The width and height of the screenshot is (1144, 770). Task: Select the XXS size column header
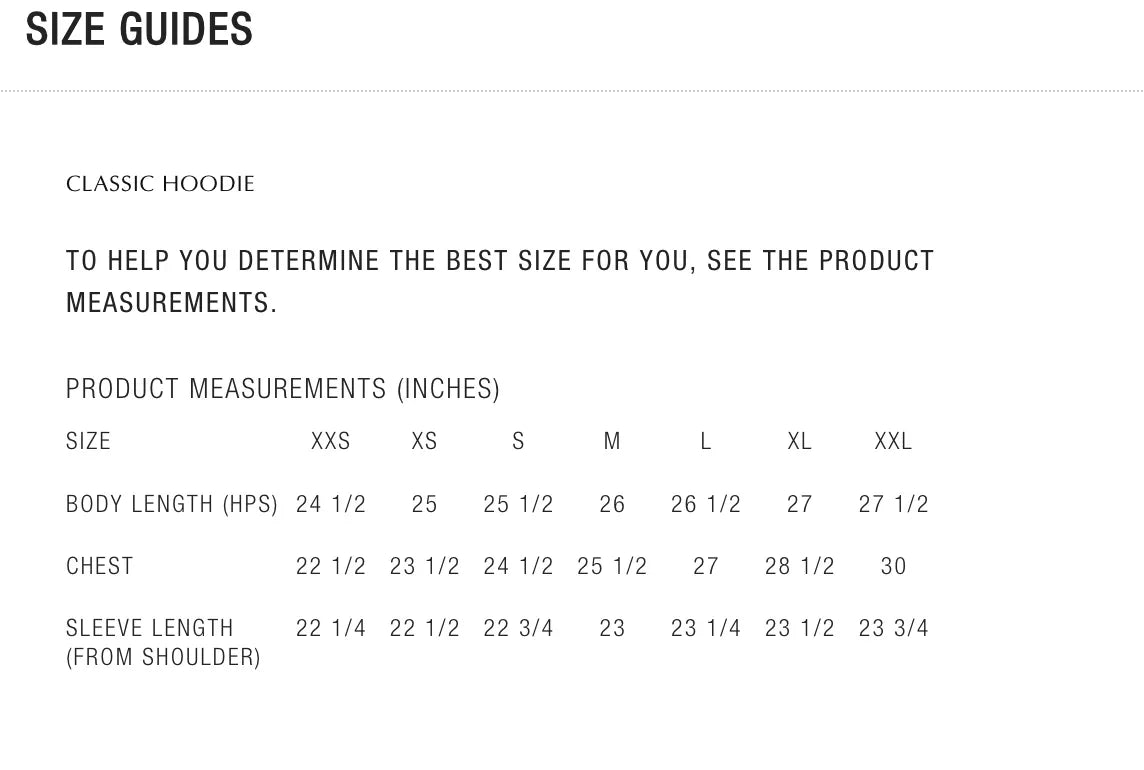click(x=331, y=441)
